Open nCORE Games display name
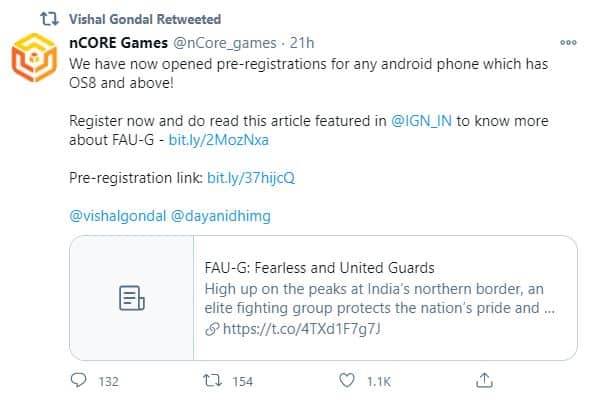 coord(118,43)
